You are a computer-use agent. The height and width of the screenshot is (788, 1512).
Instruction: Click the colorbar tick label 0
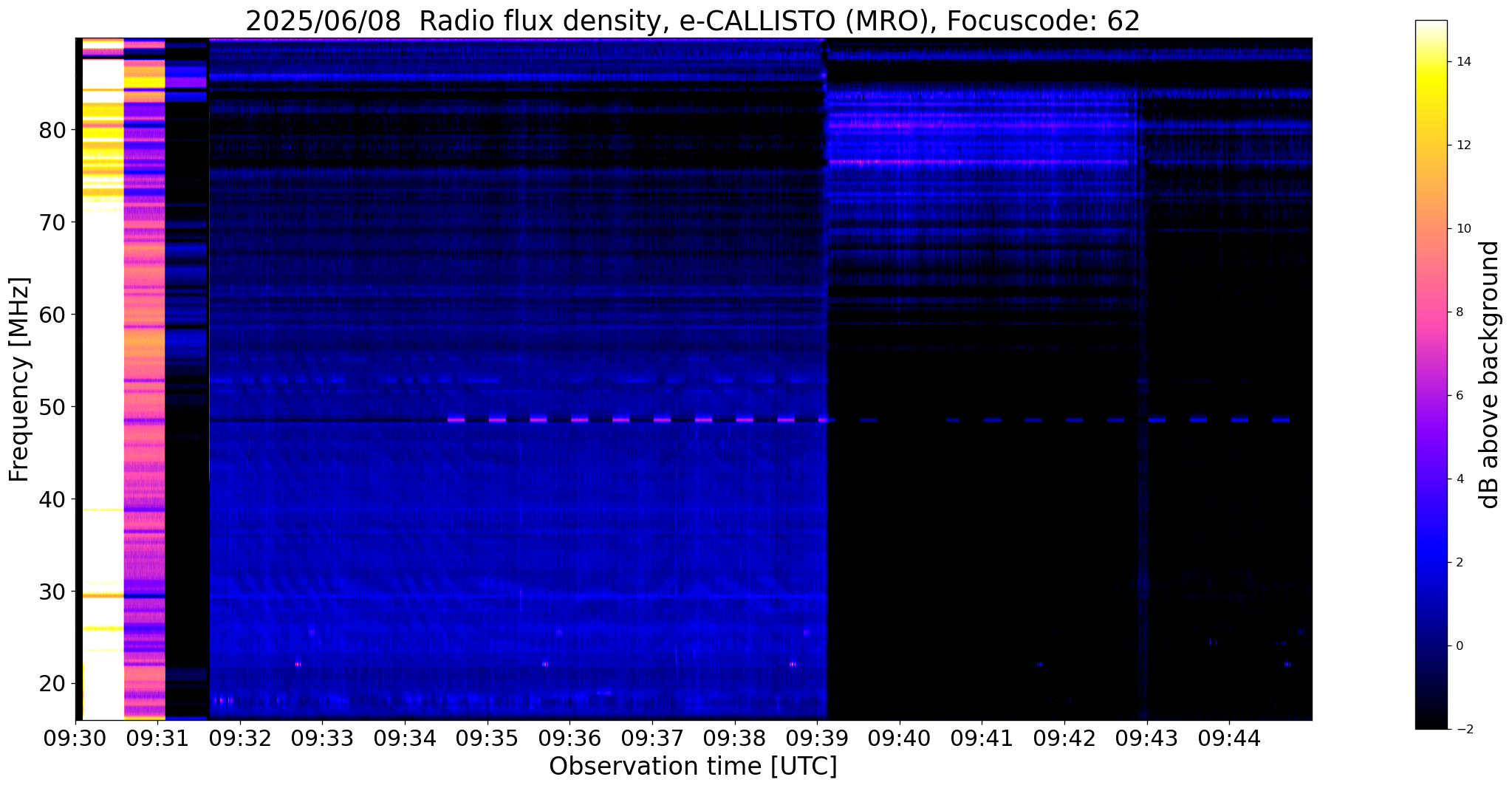click(x=1458, y=646)
